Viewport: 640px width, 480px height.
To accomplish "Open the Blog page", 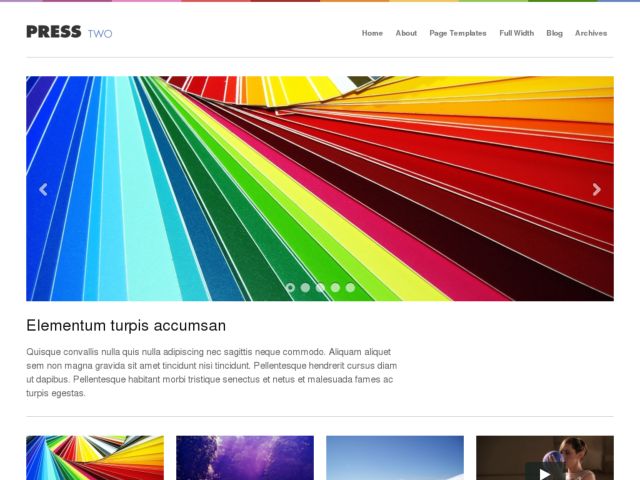I will 555,33.
